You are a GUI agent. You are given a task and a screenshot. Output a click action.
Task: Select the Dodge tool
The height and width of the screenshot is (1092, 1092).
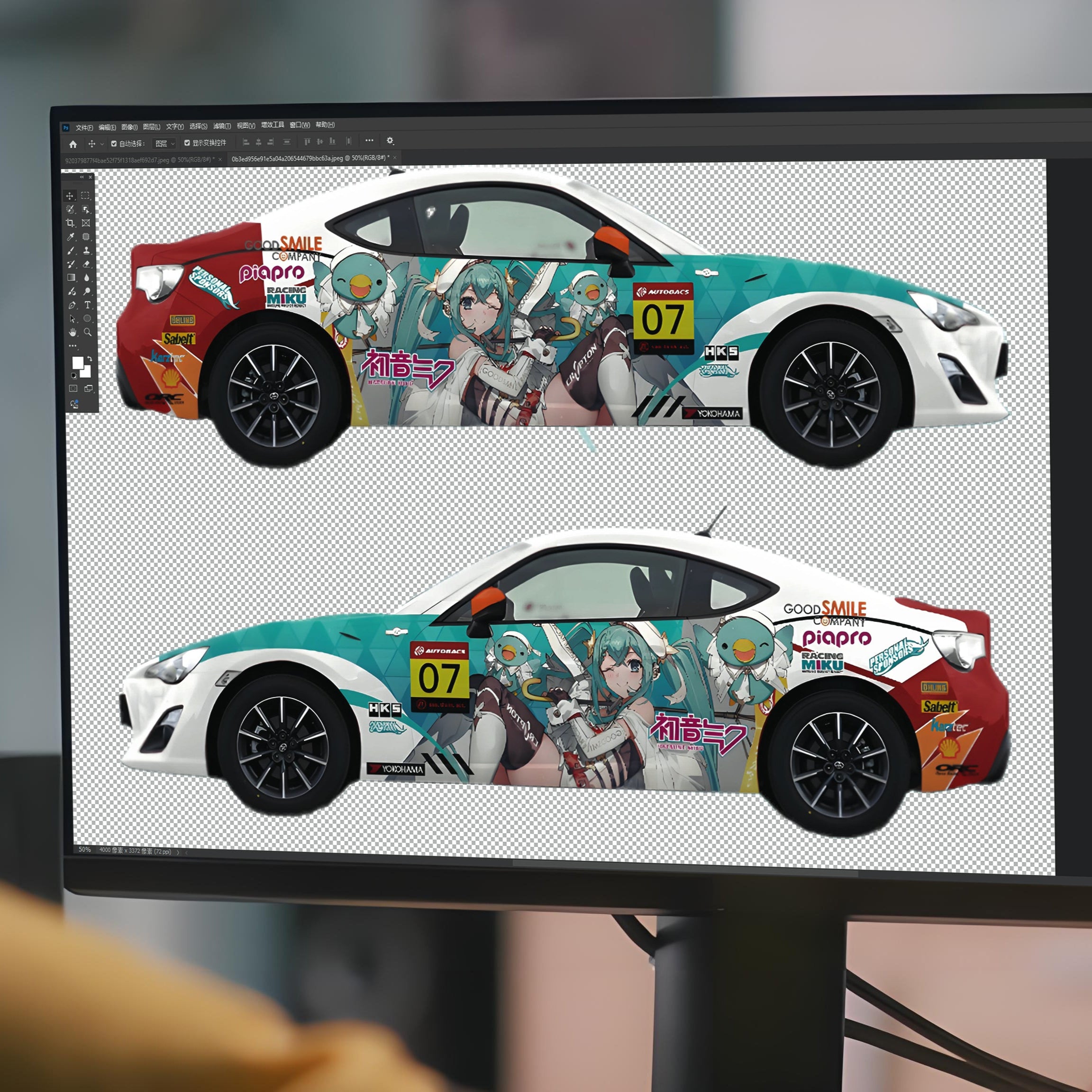point(87,291)
